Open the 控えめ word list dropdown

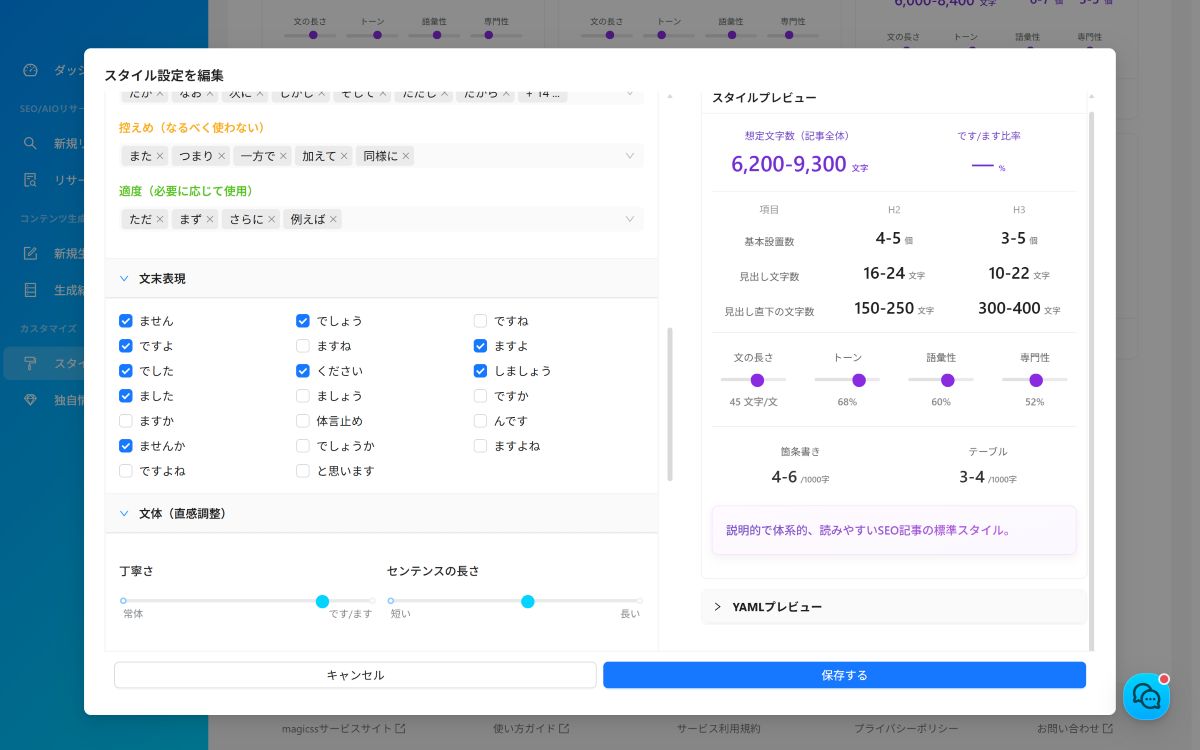pos(630,156)
